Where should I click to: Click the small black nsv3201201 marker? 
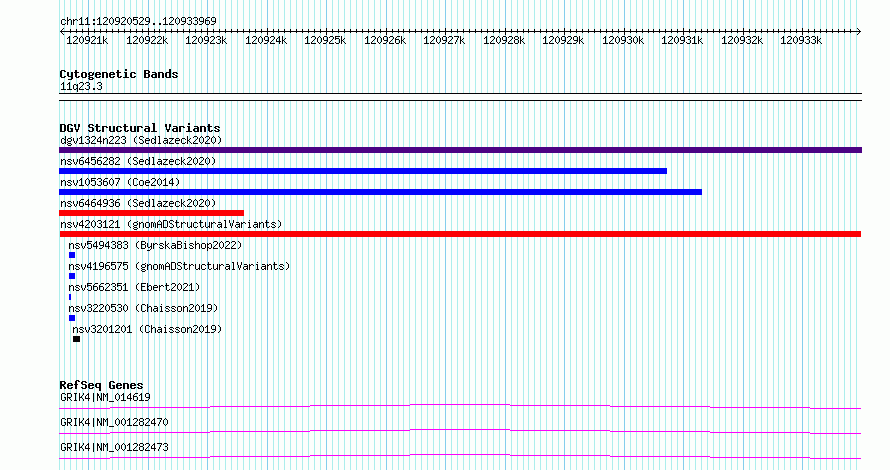77,339
